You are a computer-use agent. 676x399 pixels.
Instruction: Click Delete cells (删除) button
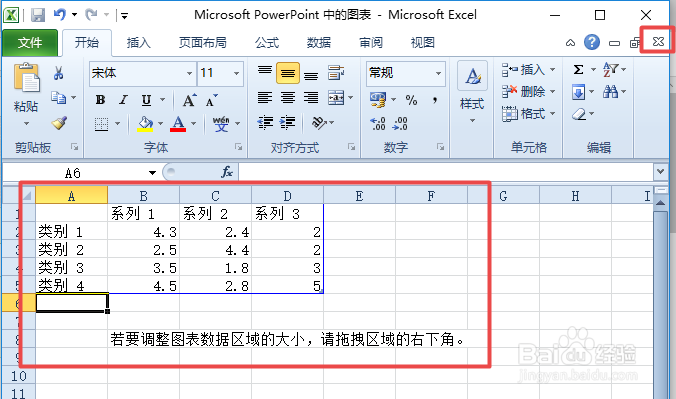[528, 91]
